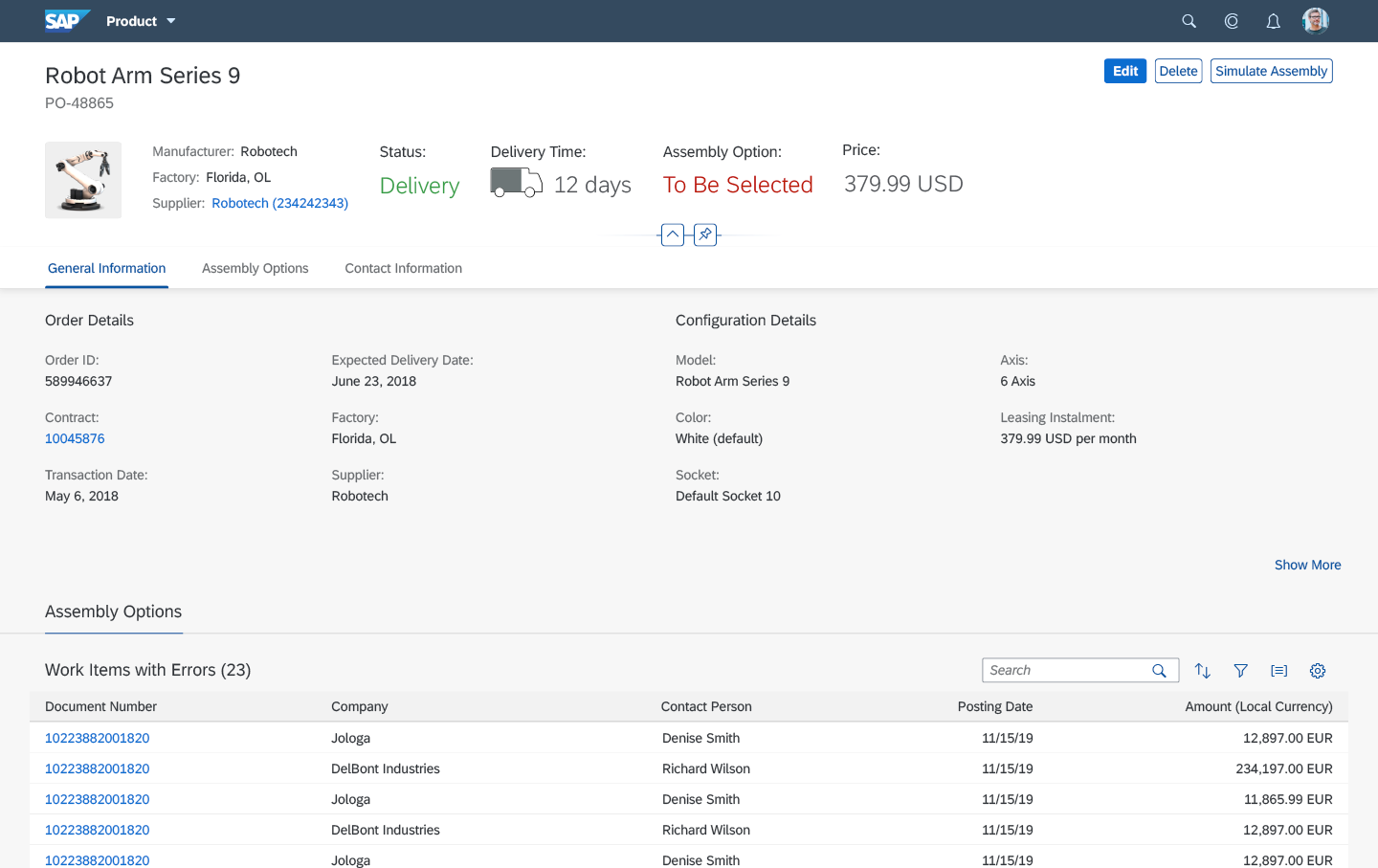Image resolution: width=1378 pixels, height=868 pixels.
Task: Click the magnifier icon in the search field
Action: (1159, 671)
